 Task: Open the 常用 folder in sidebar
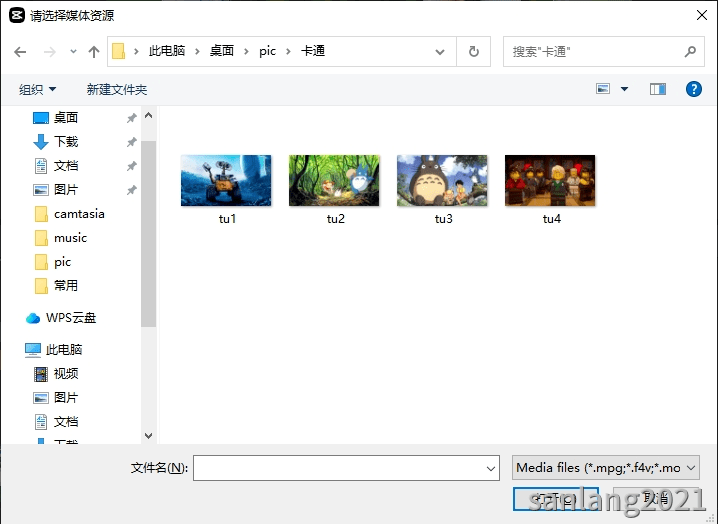[x=65, y=285]
